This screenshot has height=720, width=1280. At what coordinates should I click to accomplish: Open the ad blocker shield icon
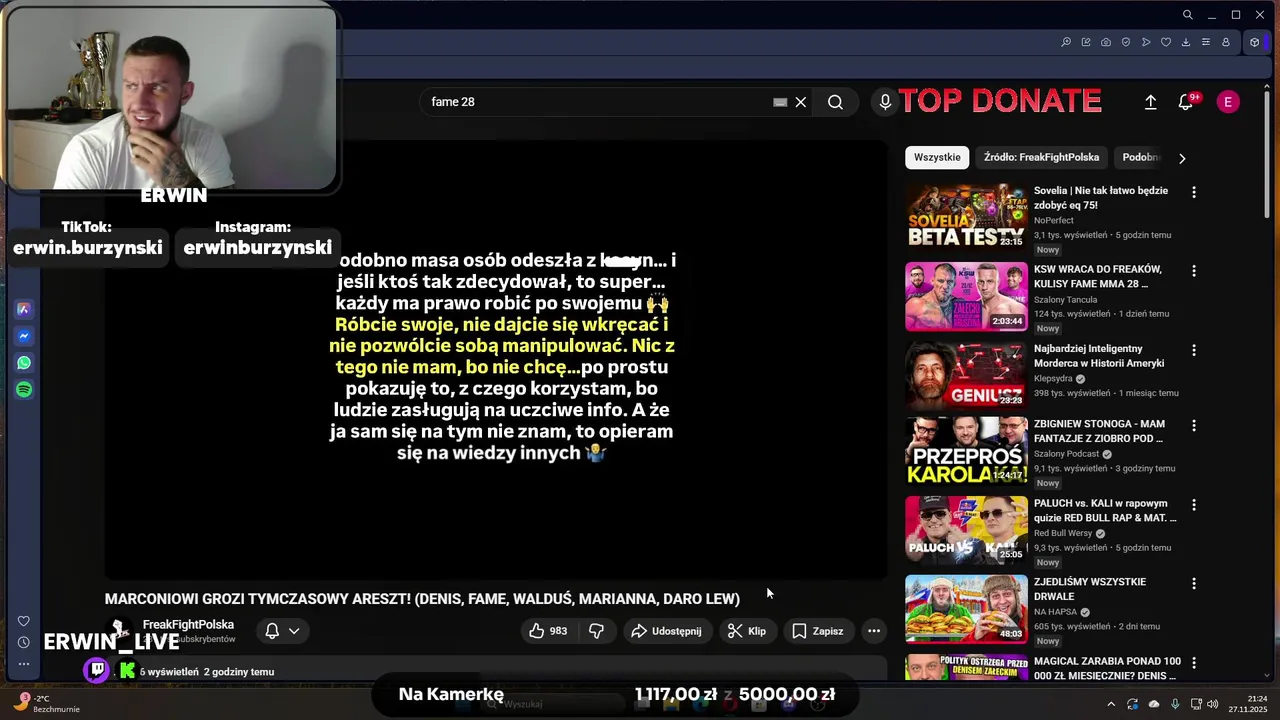(x=1126, y=42)
